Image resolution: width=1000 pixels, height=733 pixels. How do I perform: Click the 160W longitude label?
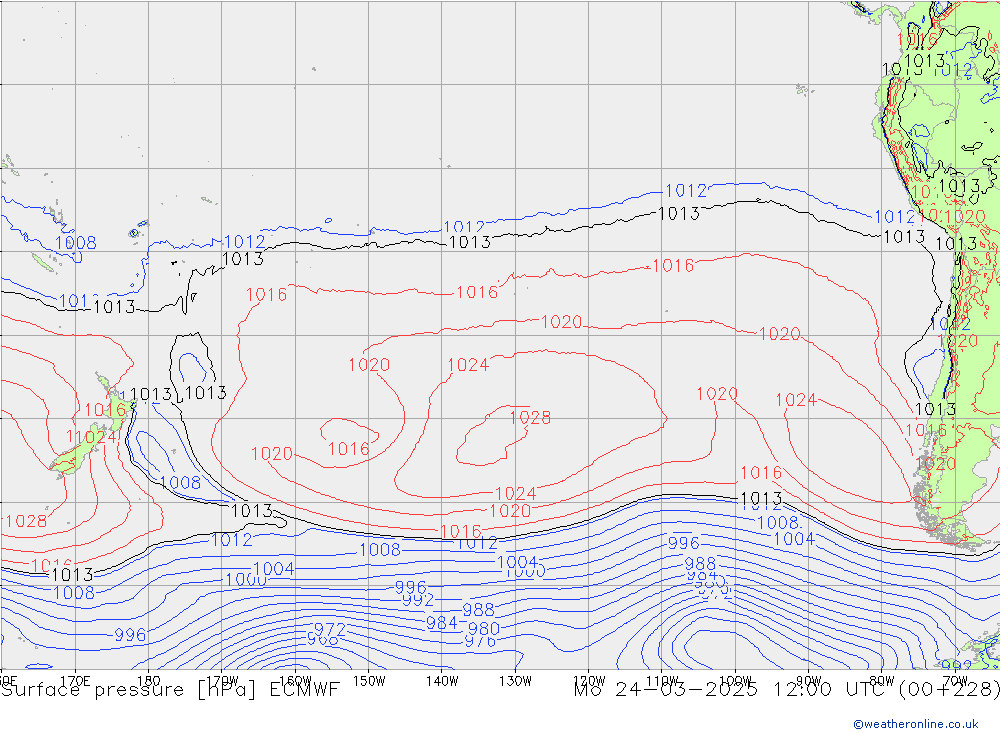pos(295,681)
